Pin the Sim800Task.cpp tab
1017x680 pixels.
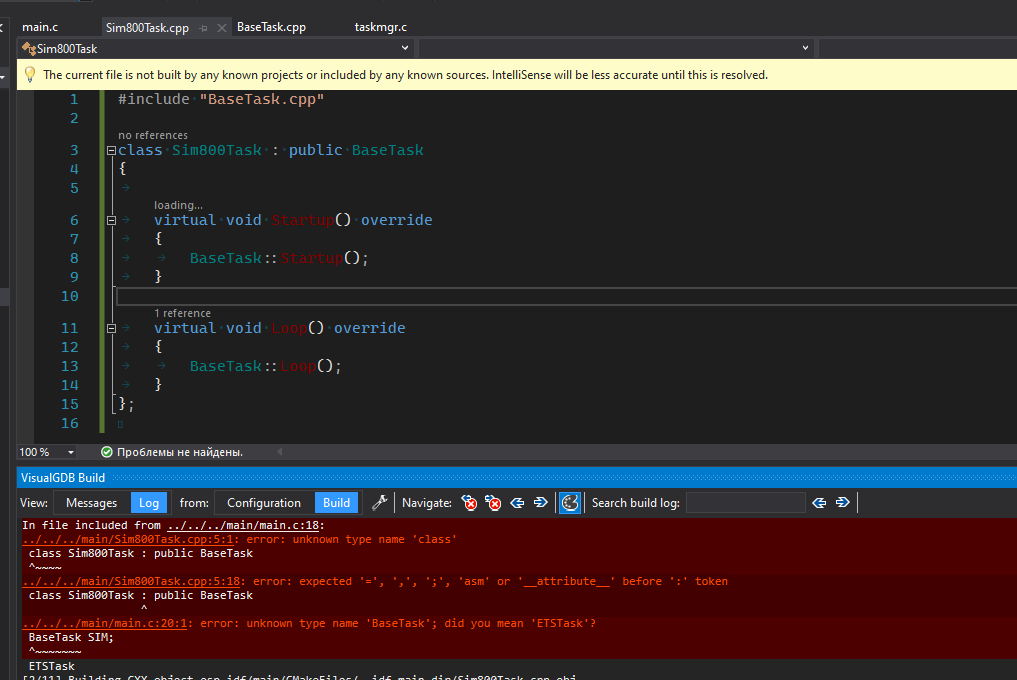tap(203, 28)
